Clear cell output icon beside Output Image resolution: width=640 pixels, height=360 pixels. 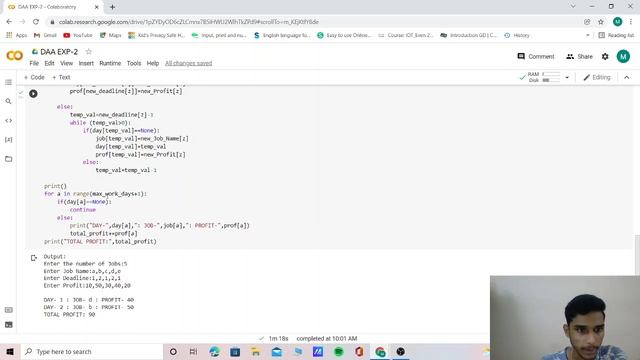[34, 258]
